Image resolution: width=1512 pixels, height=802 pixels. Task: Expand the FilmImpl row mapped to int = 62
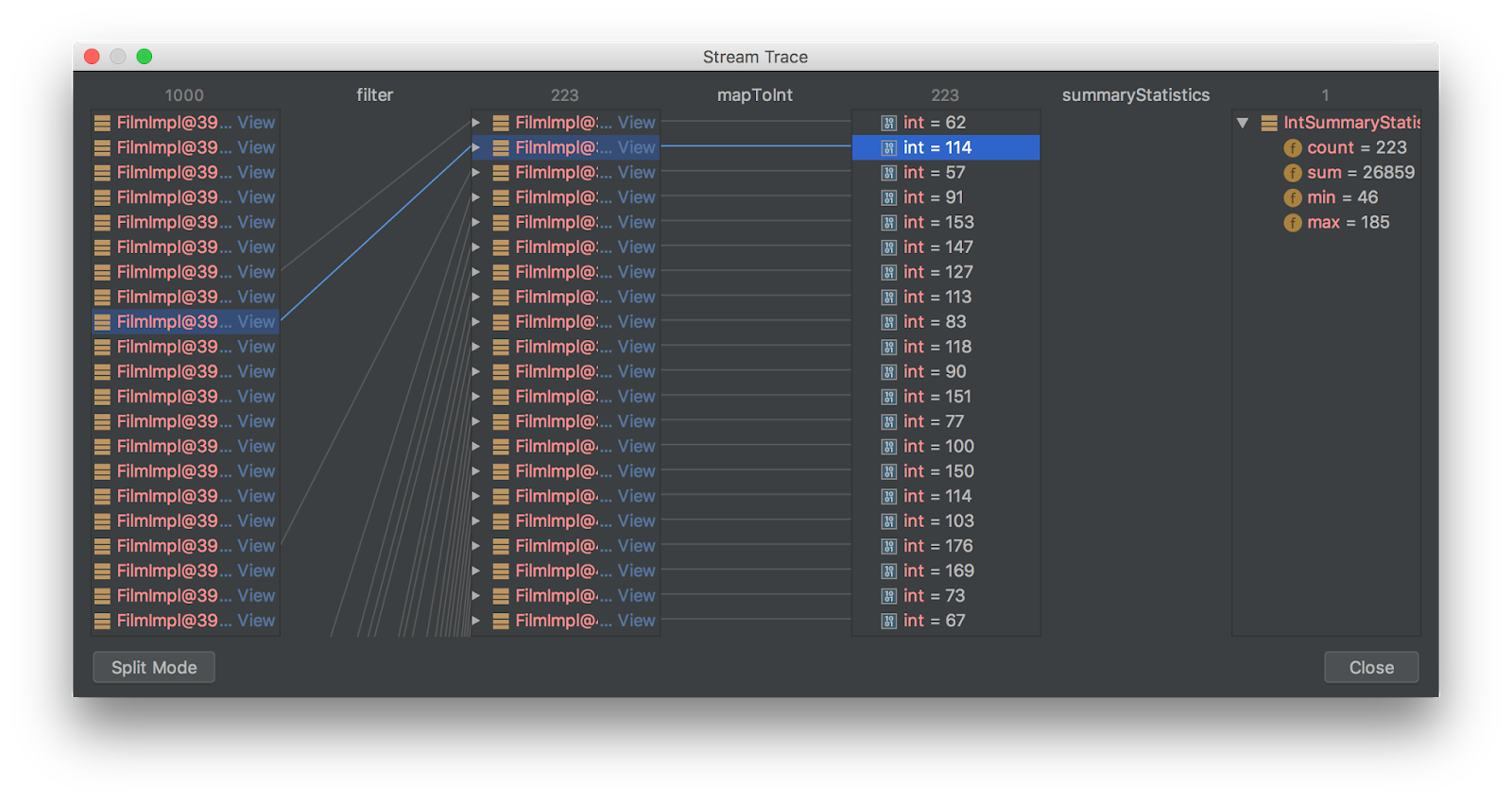pos(476,123)
